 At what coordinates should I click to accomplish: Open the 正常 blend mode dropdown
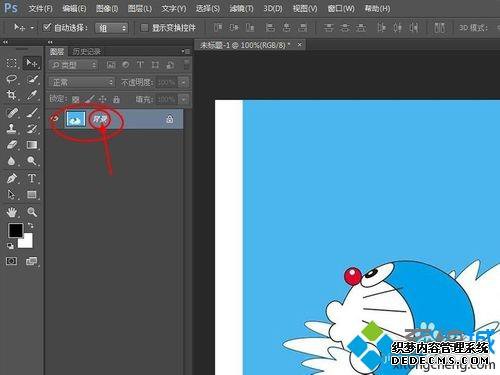point(81,82)
